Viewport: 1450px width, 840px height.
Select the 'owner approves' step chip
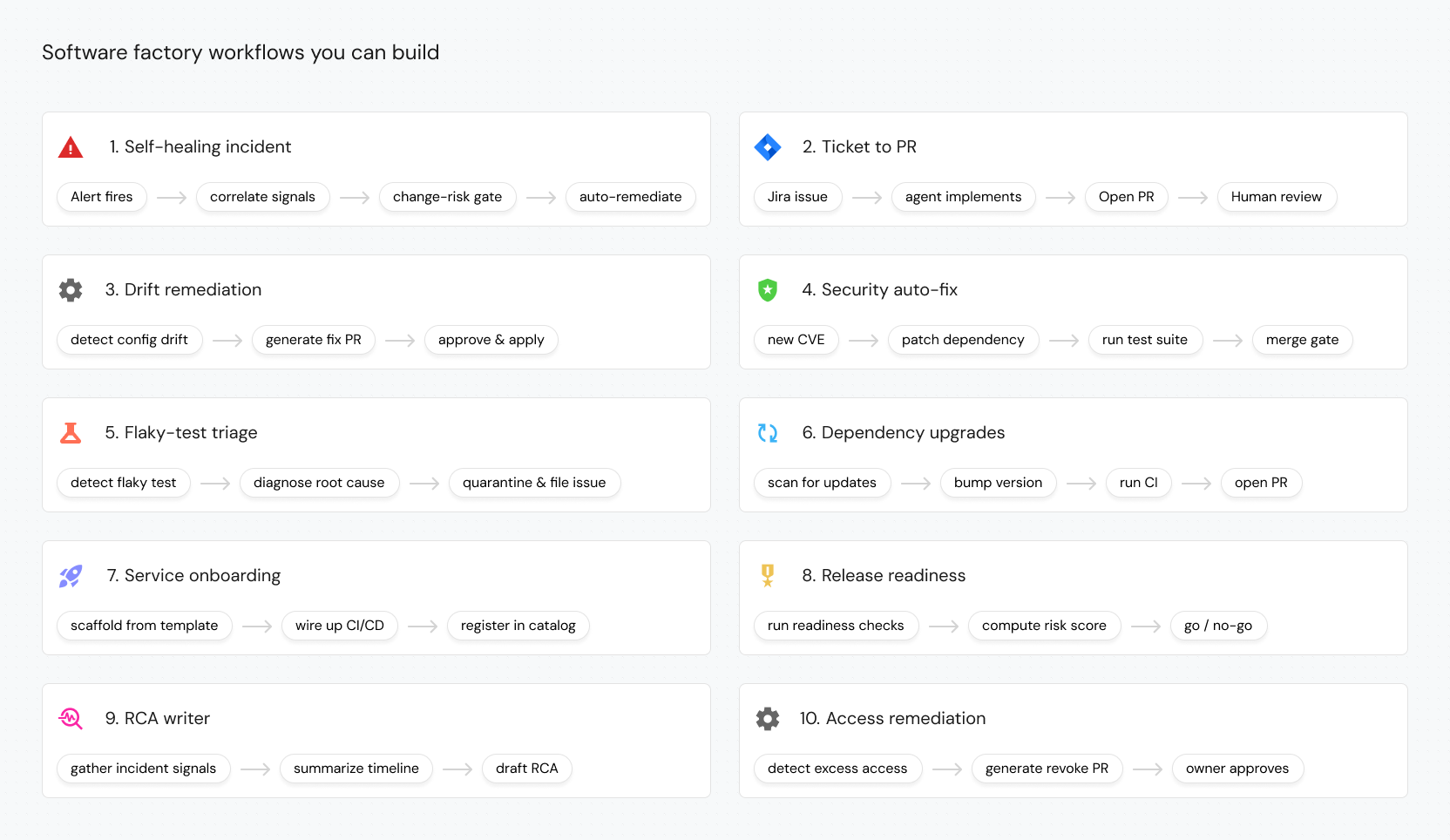(x=1238, y=769)
